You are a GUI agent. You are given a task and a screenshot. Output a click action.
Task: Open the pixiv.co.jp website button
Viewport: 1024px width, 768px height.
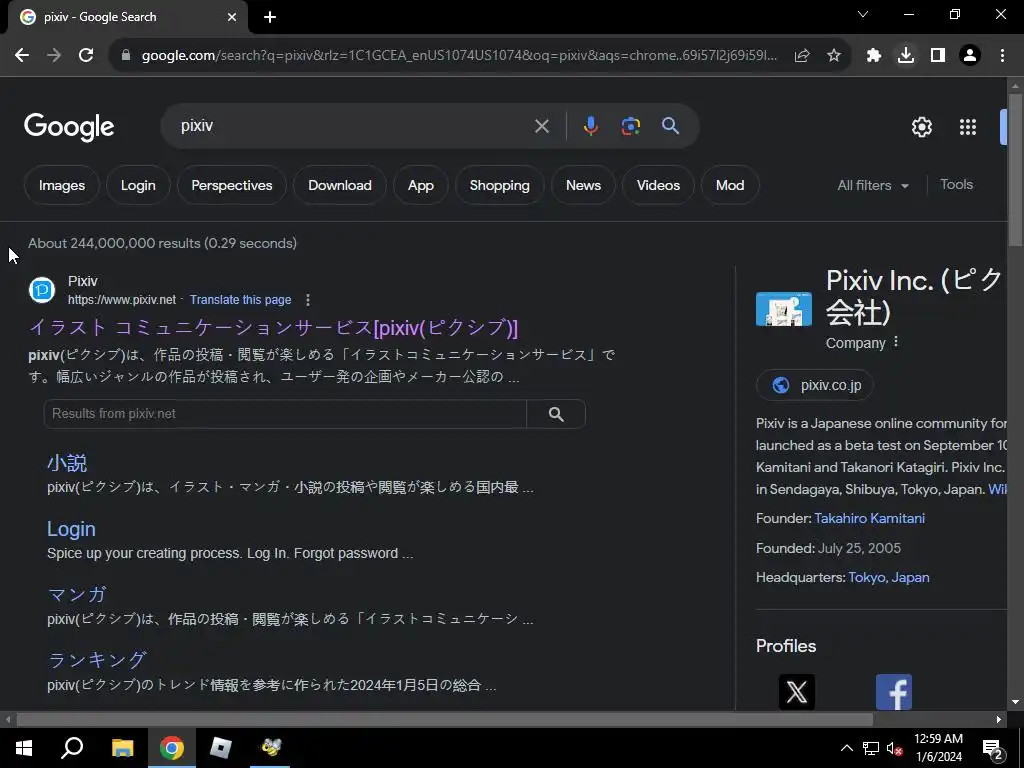click(x=815, y=385)
